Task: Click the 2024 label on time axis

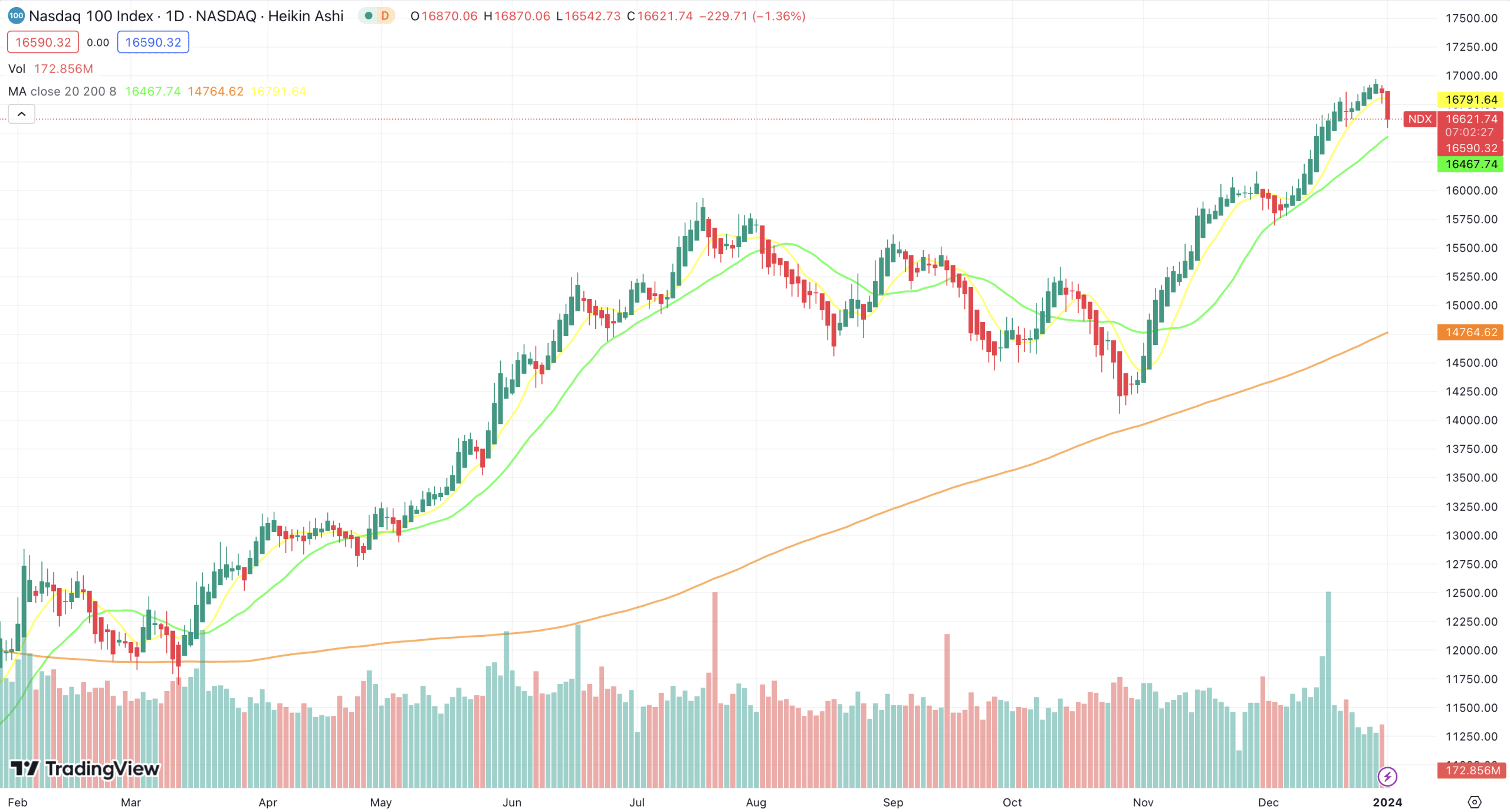Action: (x=1387, y=802)
